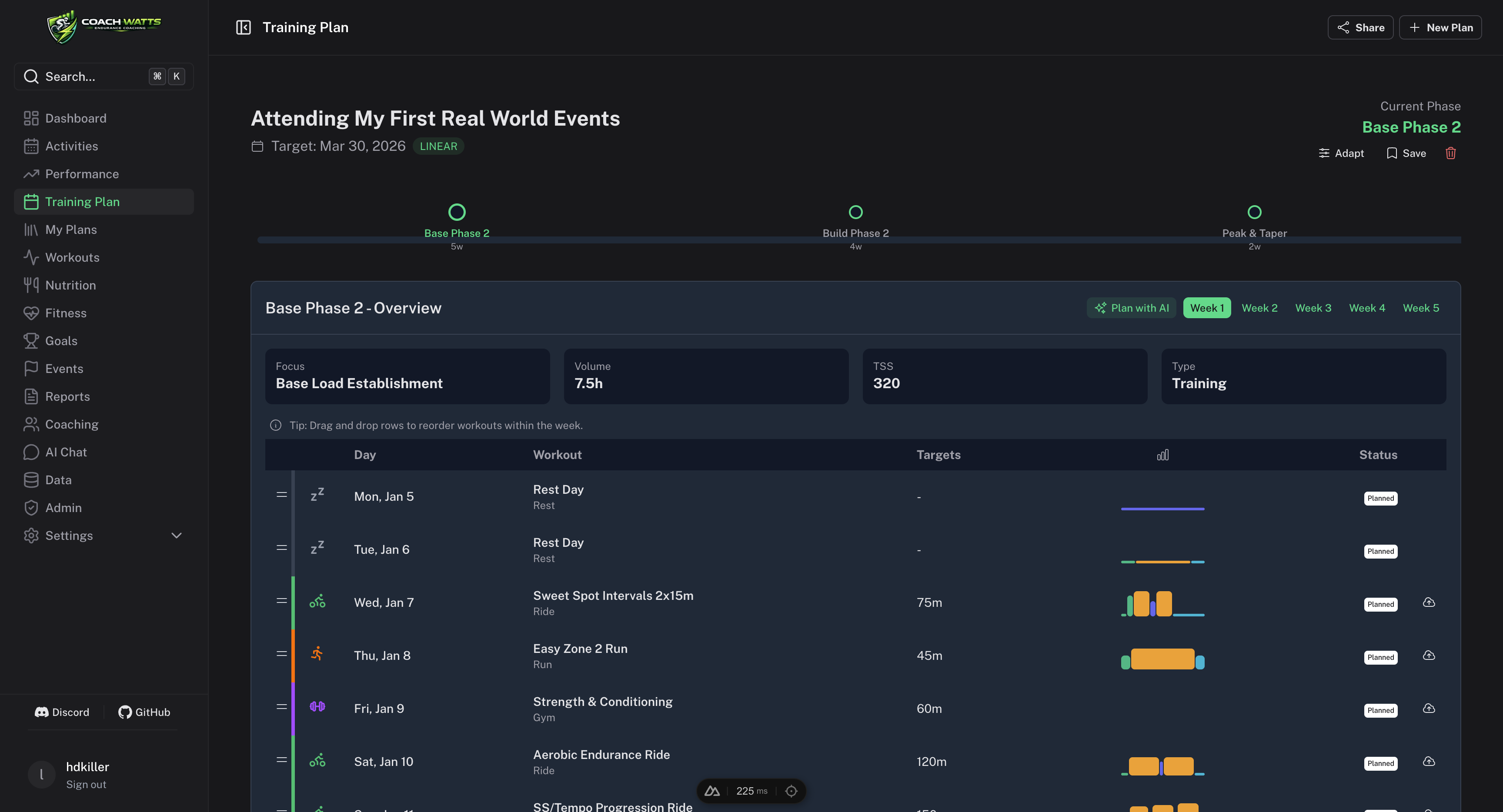Open the GitHub link
This screenshot has height=812, width=1503.
point(144,712)
